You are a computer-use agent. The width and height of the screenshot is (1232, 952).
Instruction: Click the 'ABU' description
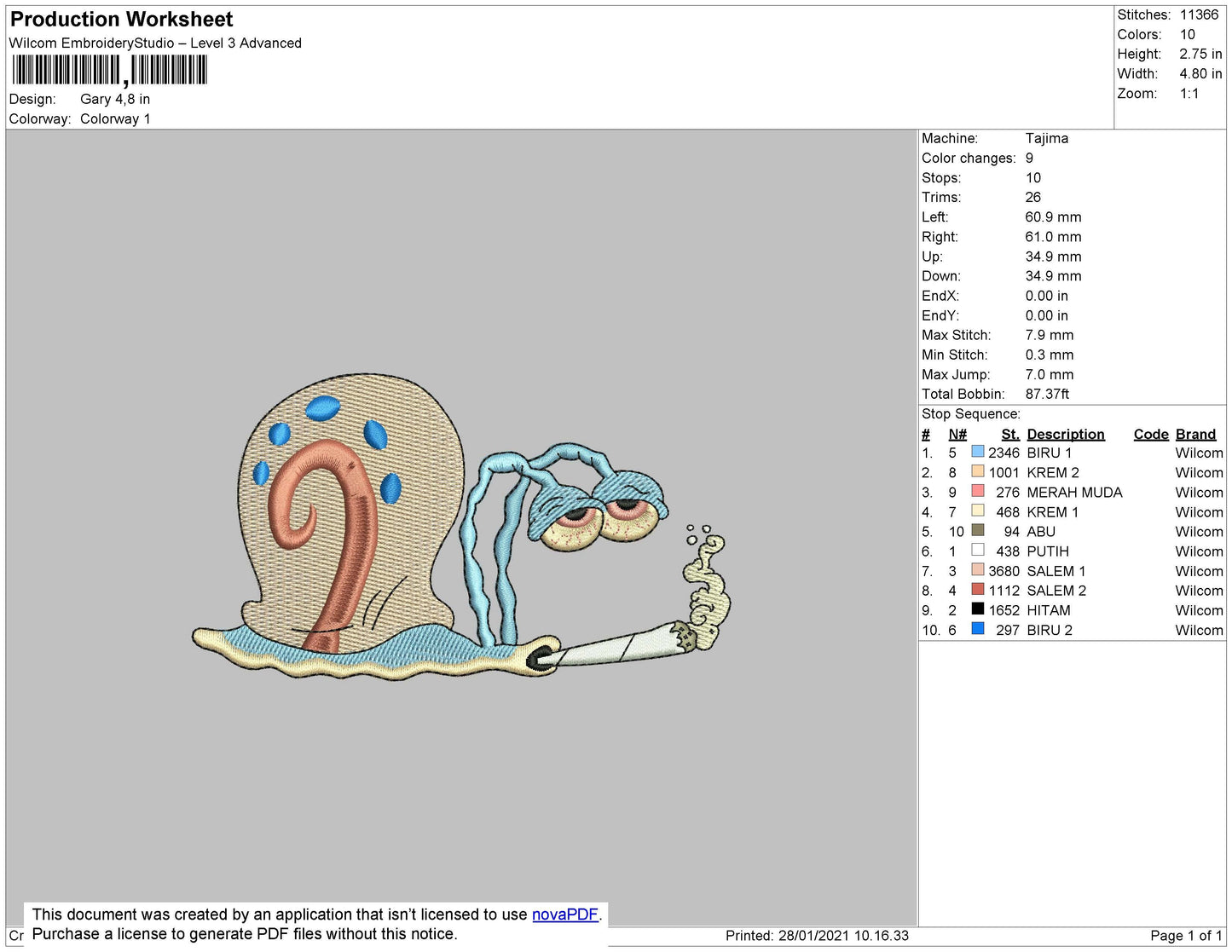[x=1041, y=531]
